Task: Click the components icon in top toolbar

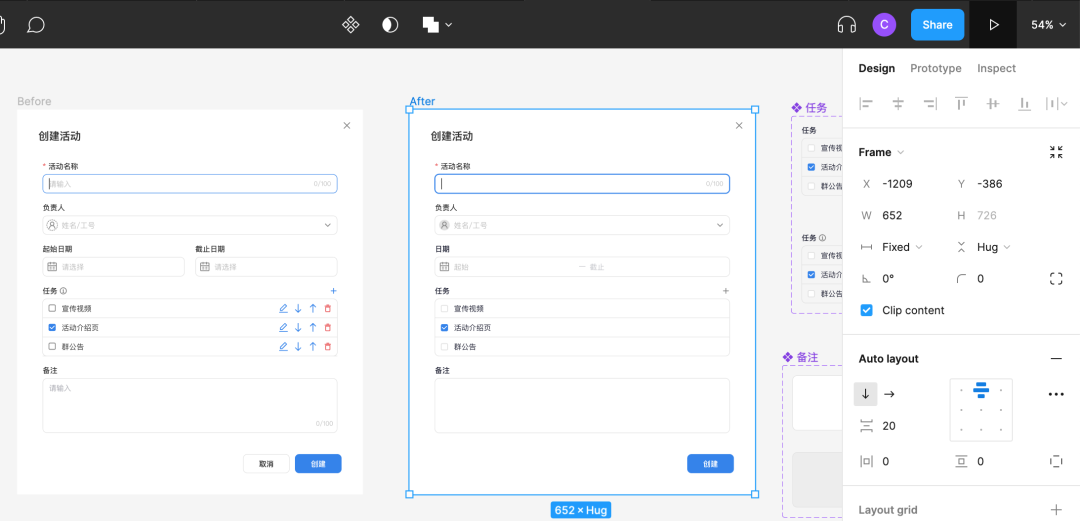Action: [x=351, y=24]
